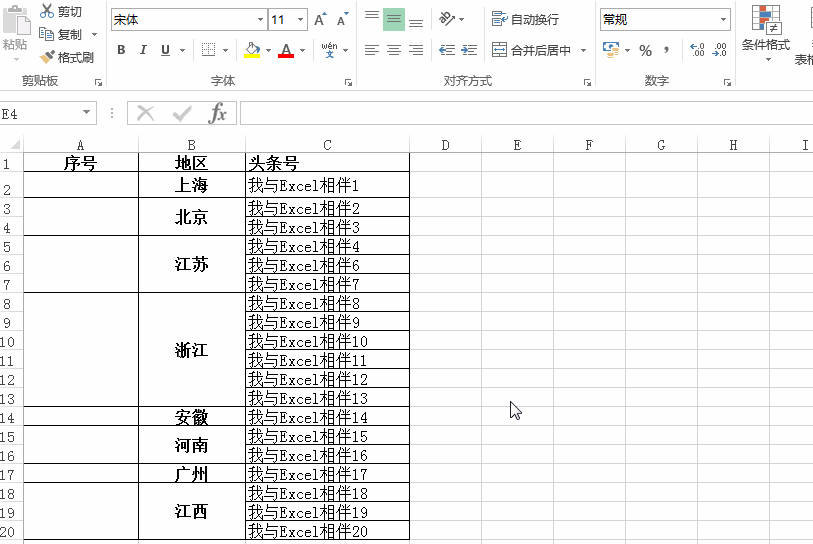Select column E header
The image size is (813, 544).
tap(517, 145)
